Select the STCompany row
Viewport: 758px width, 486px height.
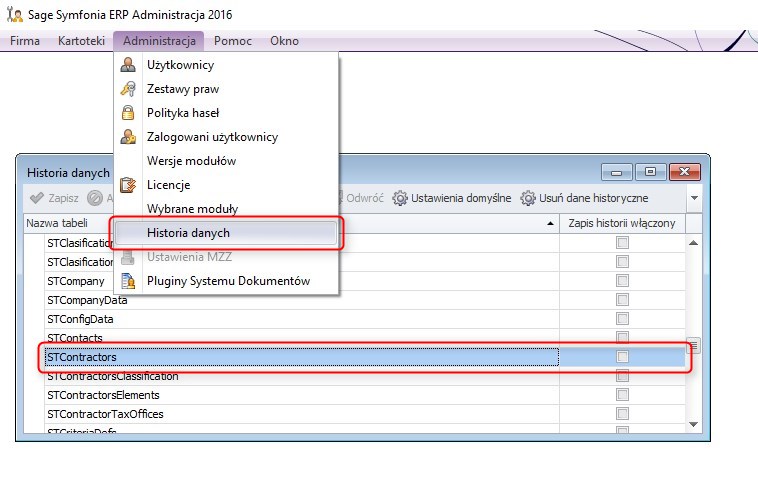(x=364, y=280)
